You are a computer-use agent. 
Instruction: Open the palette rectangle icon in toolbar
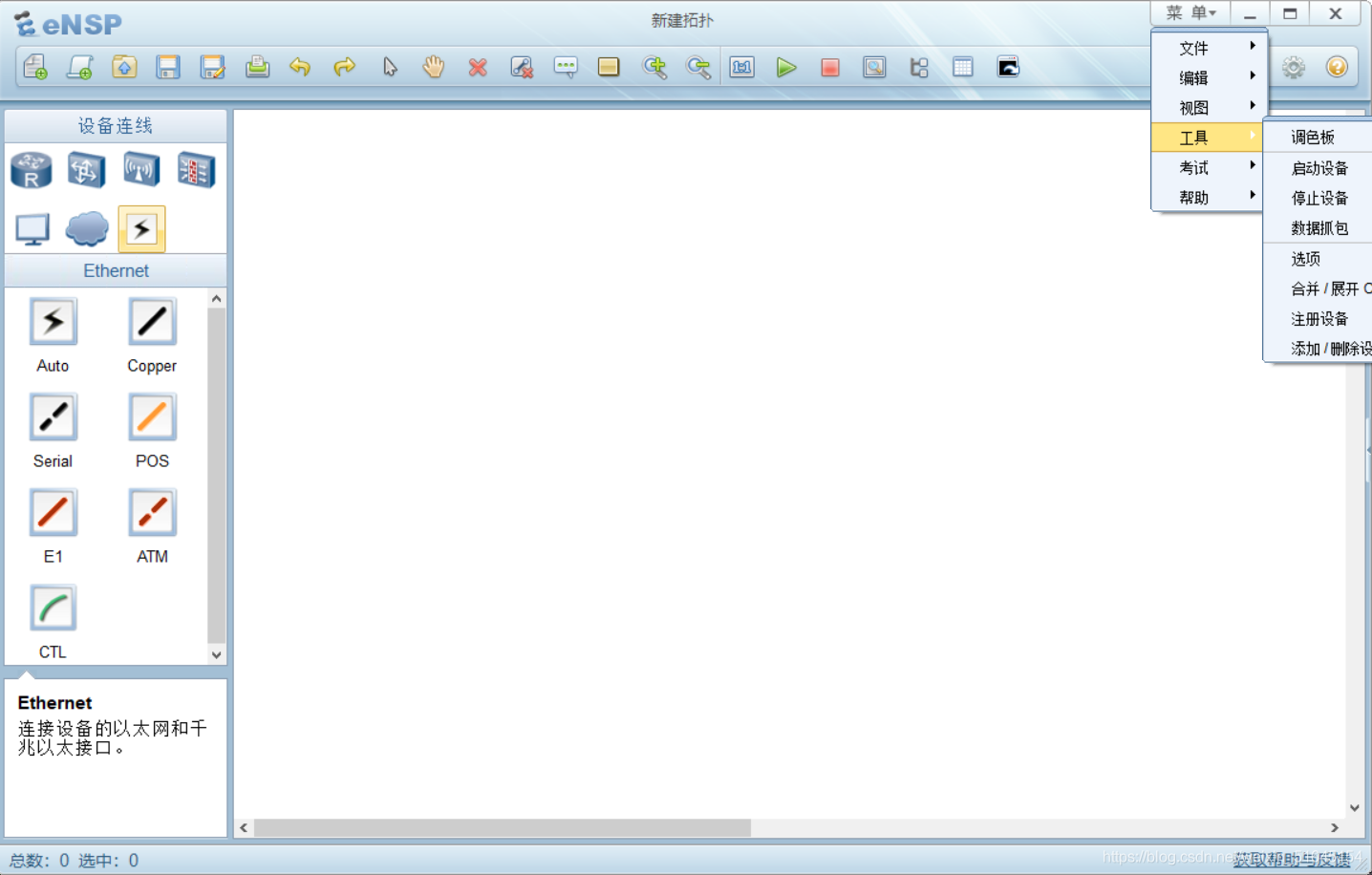pyautogui.click(x=609, y=67)
